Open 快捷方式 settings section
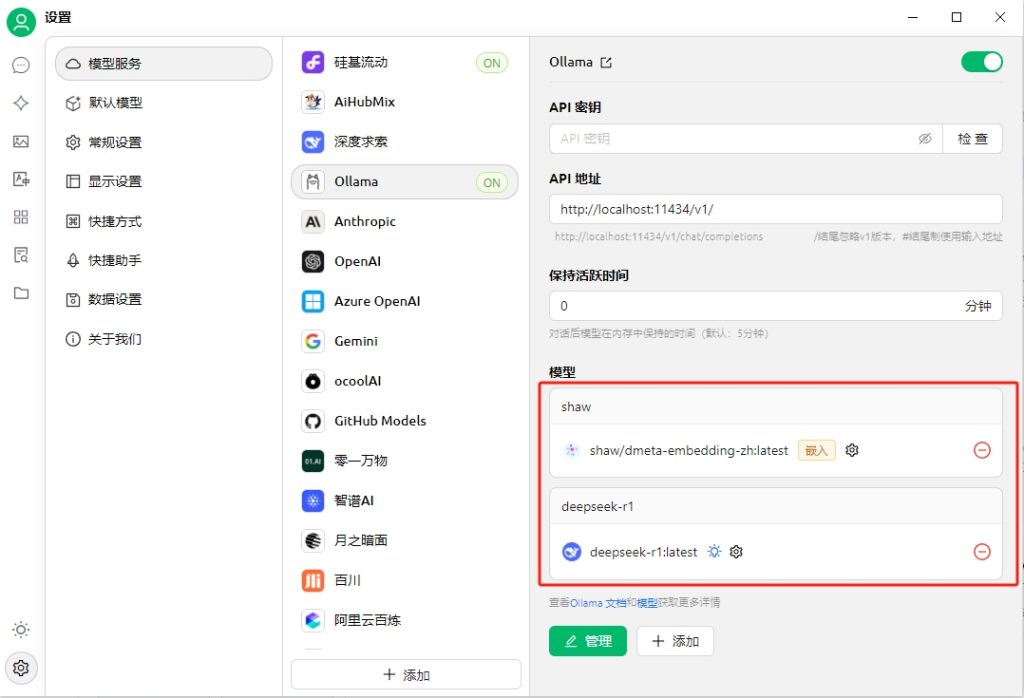The width and height of the screenshot is (1024, 698). coord(164,221)
